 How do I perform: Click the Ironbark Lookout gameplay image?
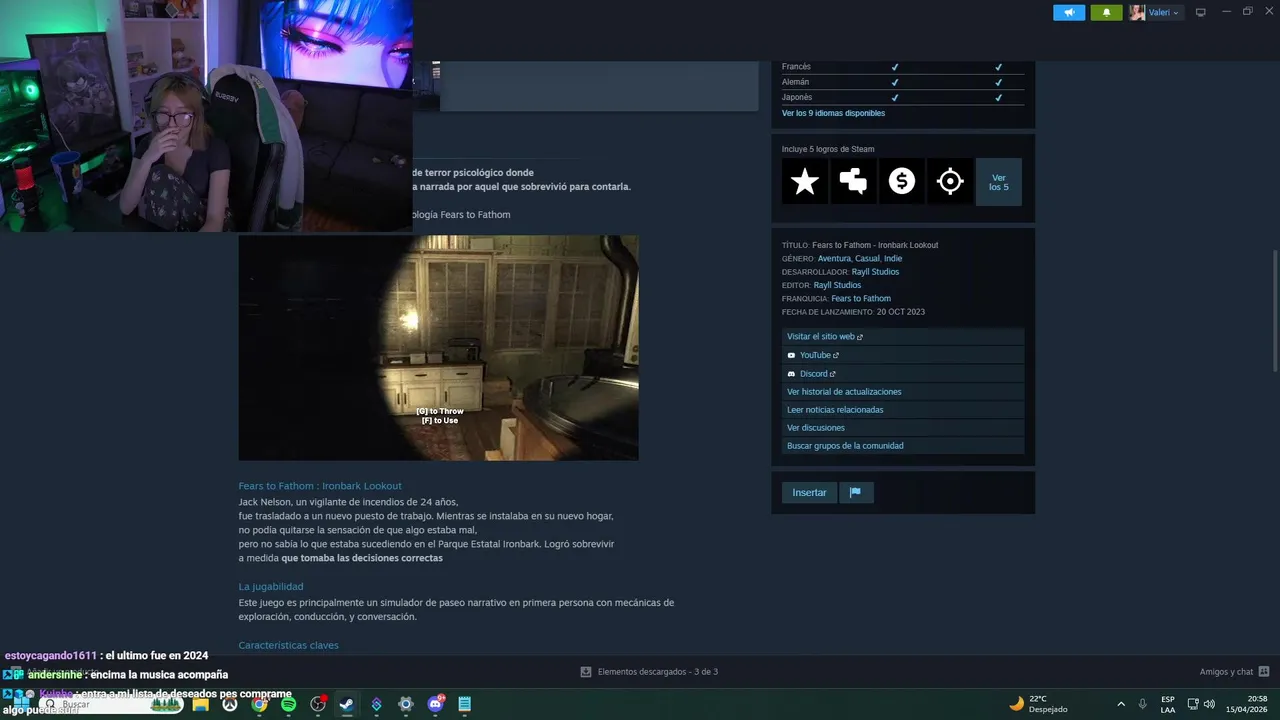[x=438, y=348]
